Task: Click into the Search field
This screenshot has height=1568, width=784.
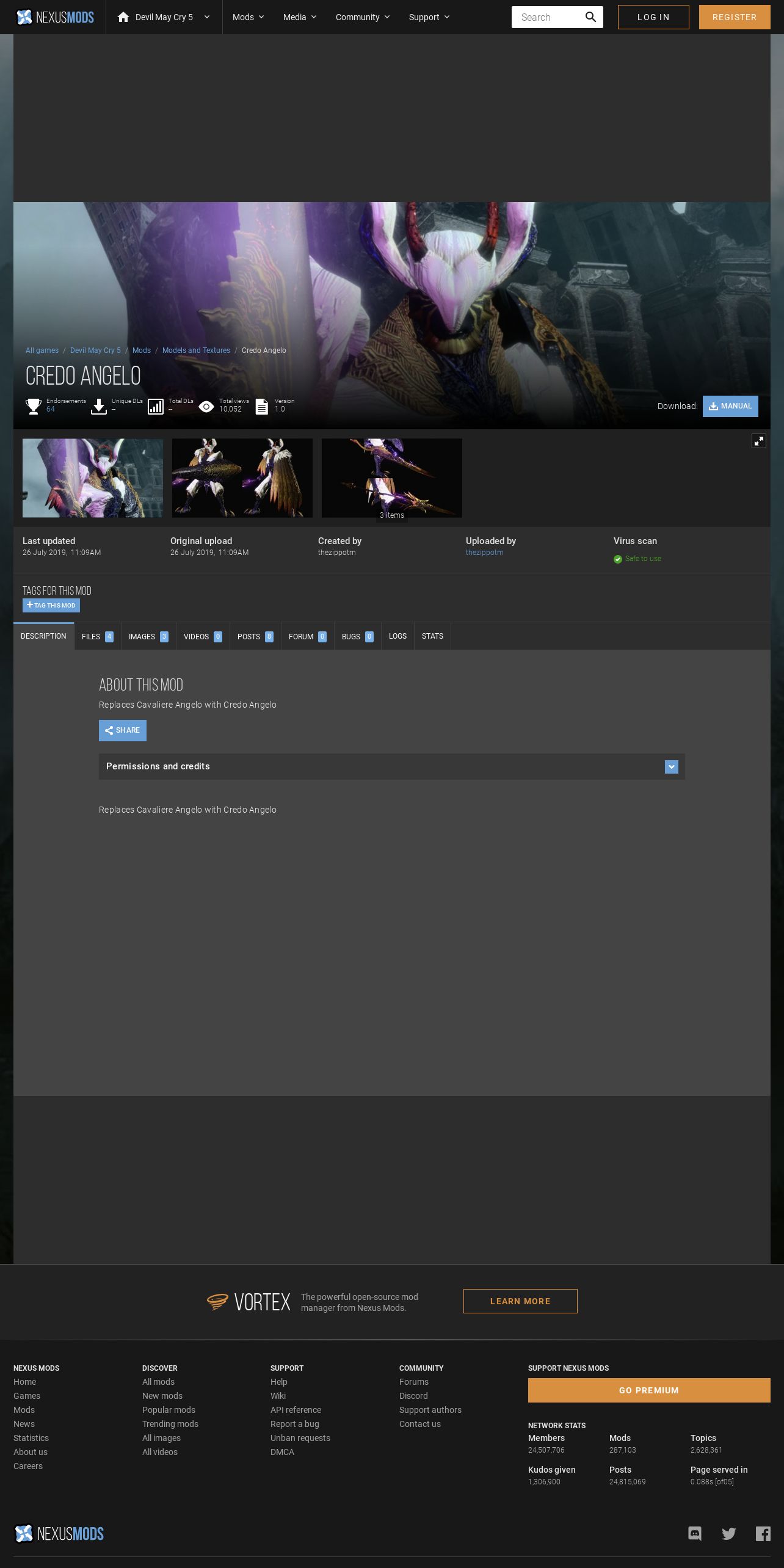Action: pos(547,17)
